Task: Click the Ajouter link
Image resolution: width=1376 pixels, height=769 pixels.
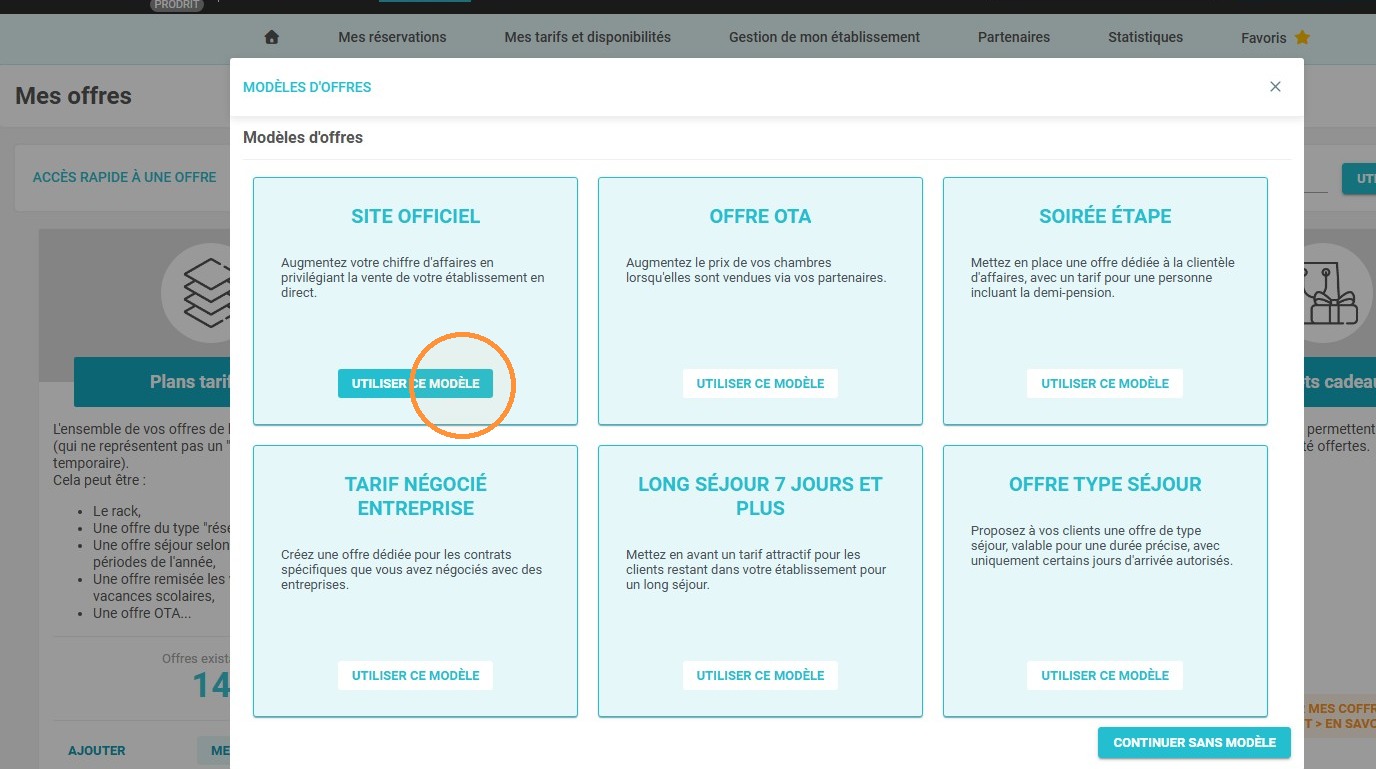Action: [x=97, y=751]
